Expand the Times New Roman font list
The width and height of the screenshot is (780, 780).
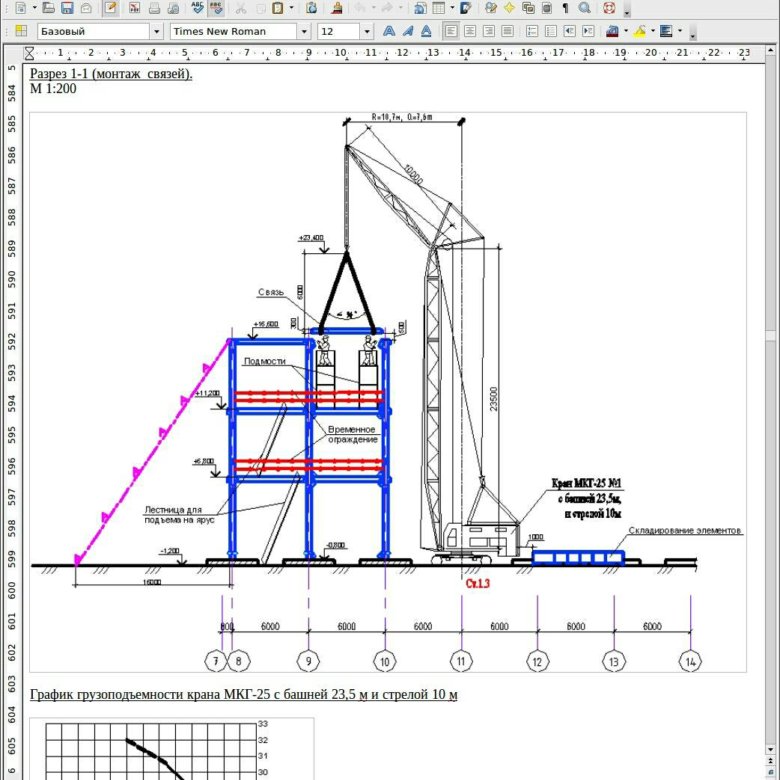[303, 31]
